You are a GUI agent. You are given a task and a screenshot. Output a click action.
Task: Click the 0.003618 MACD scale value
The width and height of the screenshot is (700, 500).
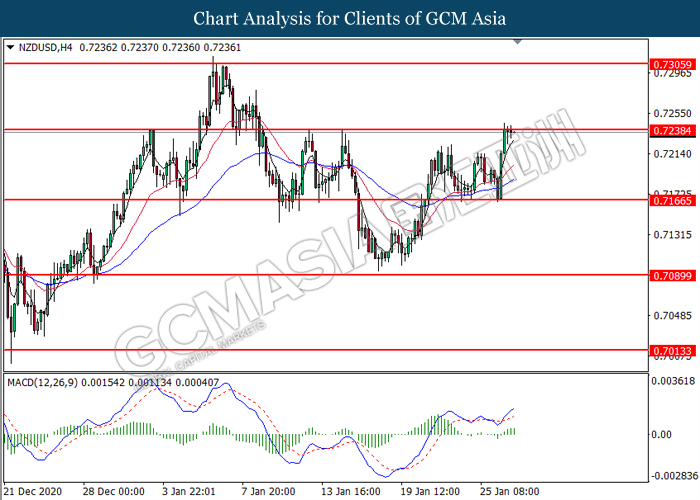(x=673, y=382)
